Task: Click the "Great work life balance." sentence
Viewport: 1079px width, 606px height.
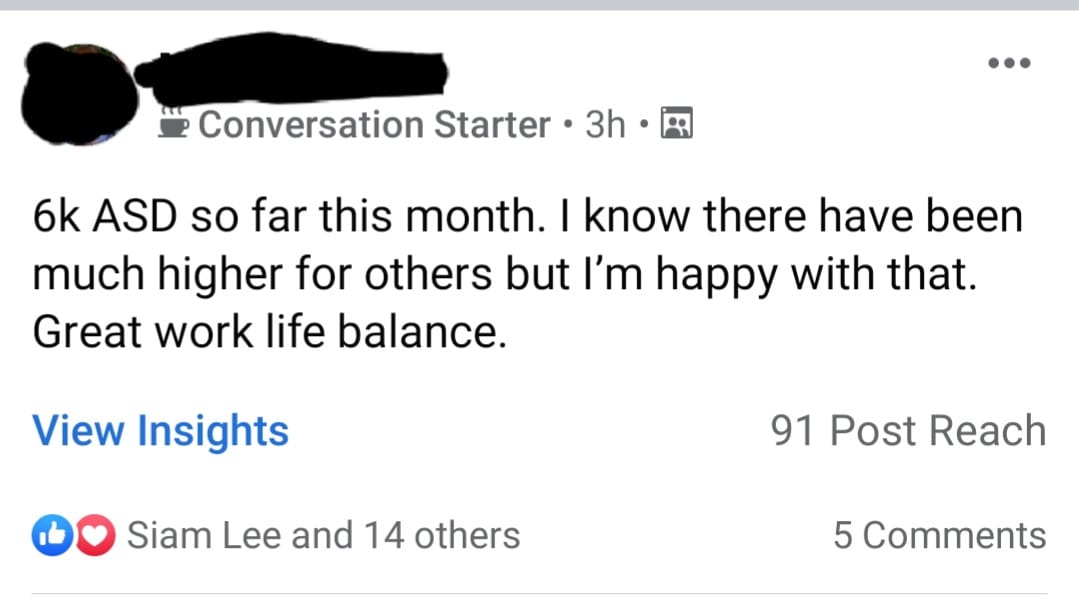Action: (265, 332)
